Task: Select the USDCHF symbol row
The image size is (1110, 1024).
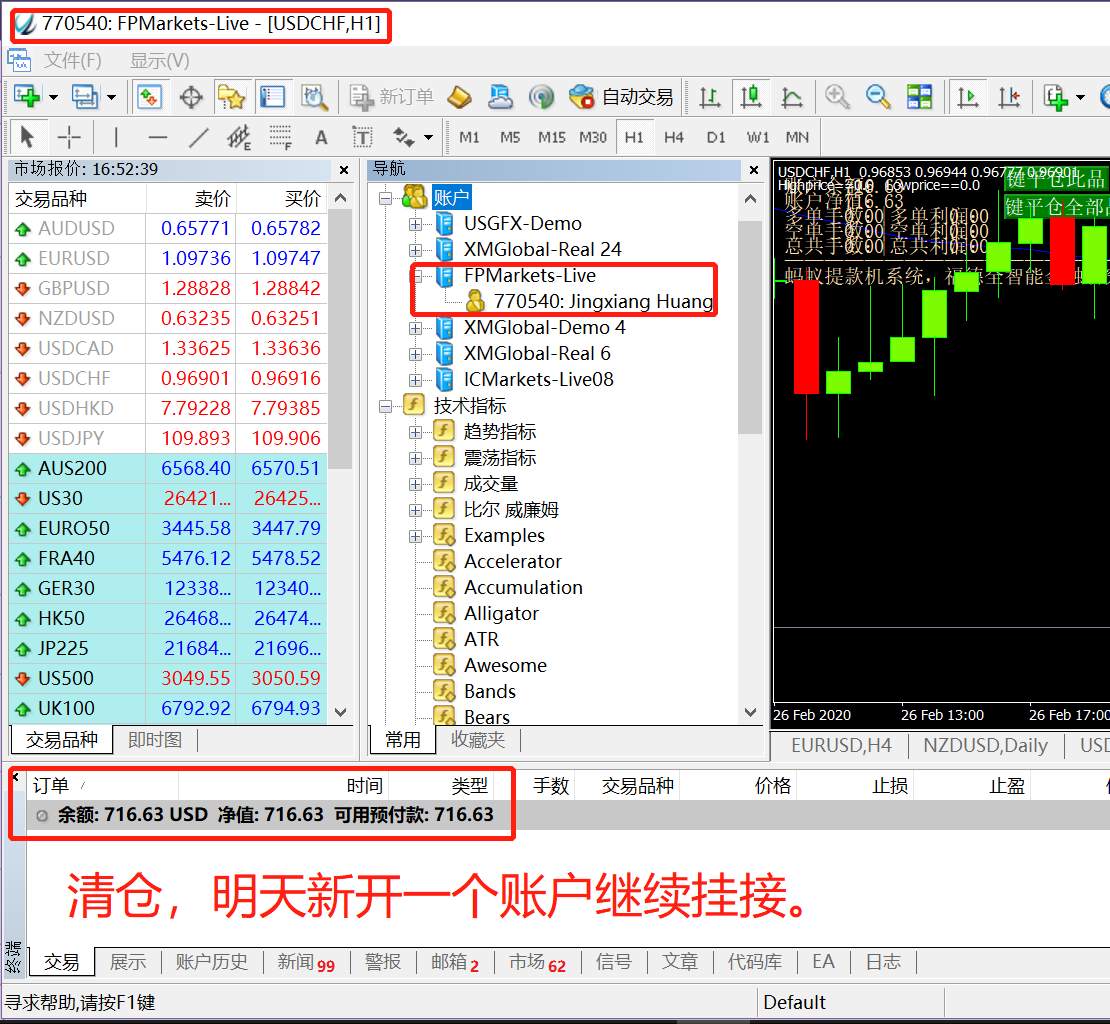Action: pyautogui.click(x=168, y=379)
